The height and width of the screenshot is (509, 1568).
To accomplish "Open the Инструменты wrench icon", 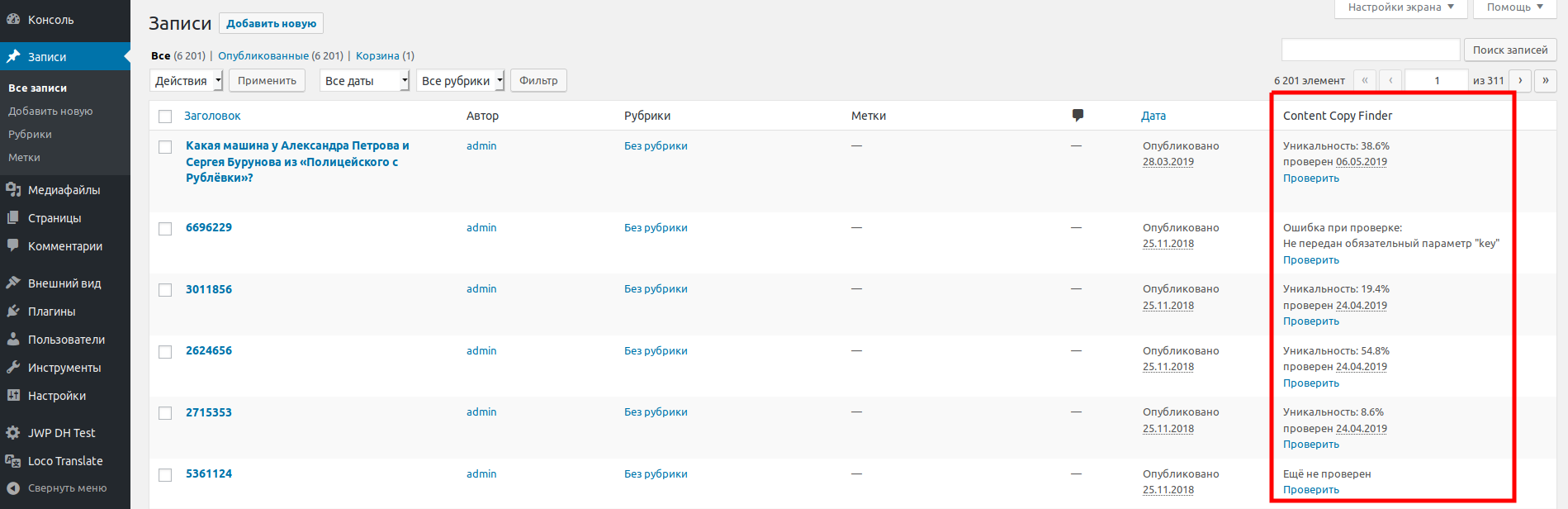I will click(13, 368).
